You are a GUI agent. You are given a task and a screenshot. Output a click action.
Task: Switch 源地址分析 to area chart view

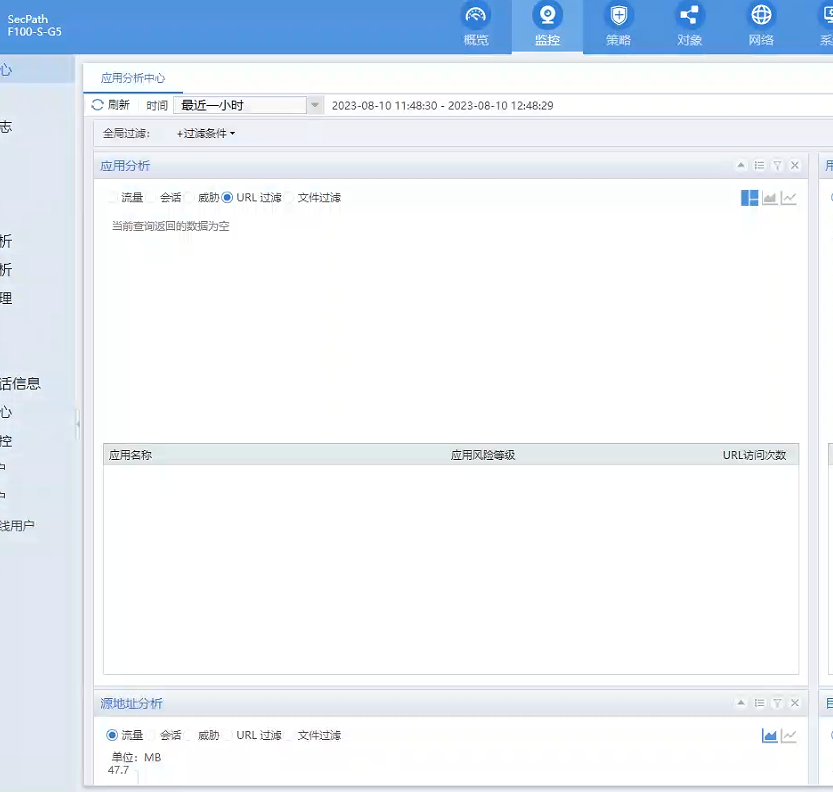pos(769,736)
